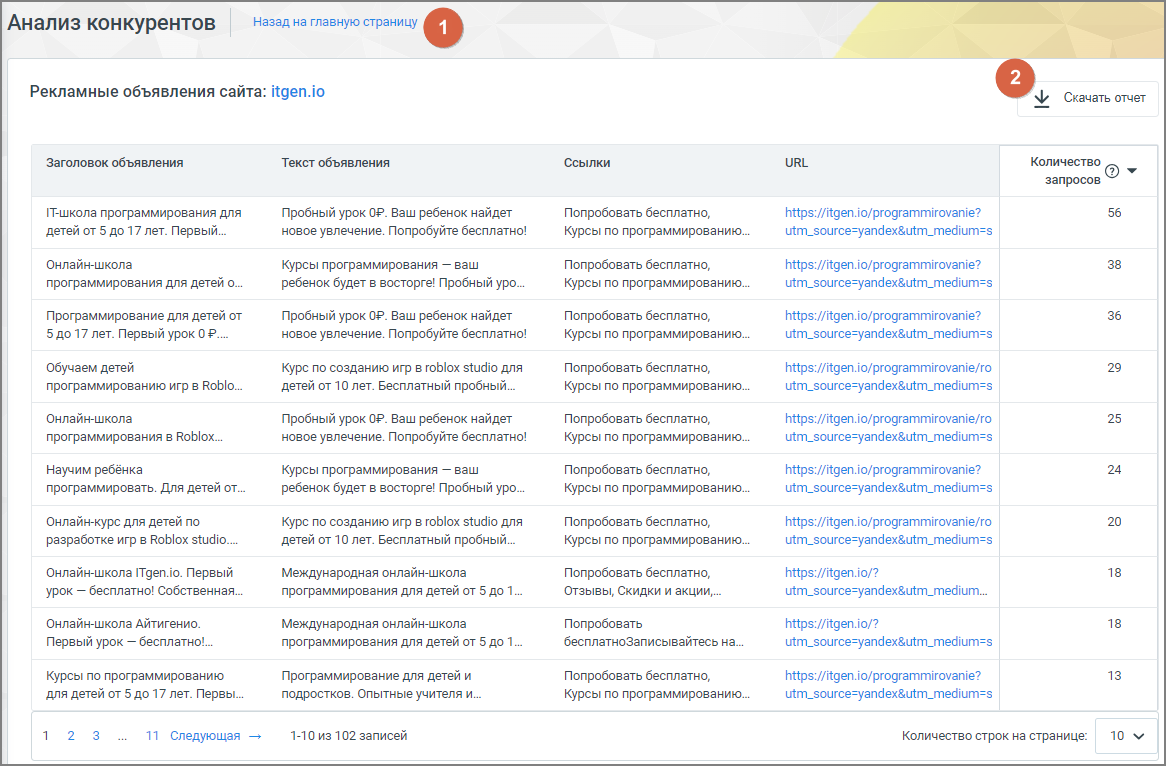Open URL in the Обучаем детей row
1166x766 pixels.
click(889, 377)
